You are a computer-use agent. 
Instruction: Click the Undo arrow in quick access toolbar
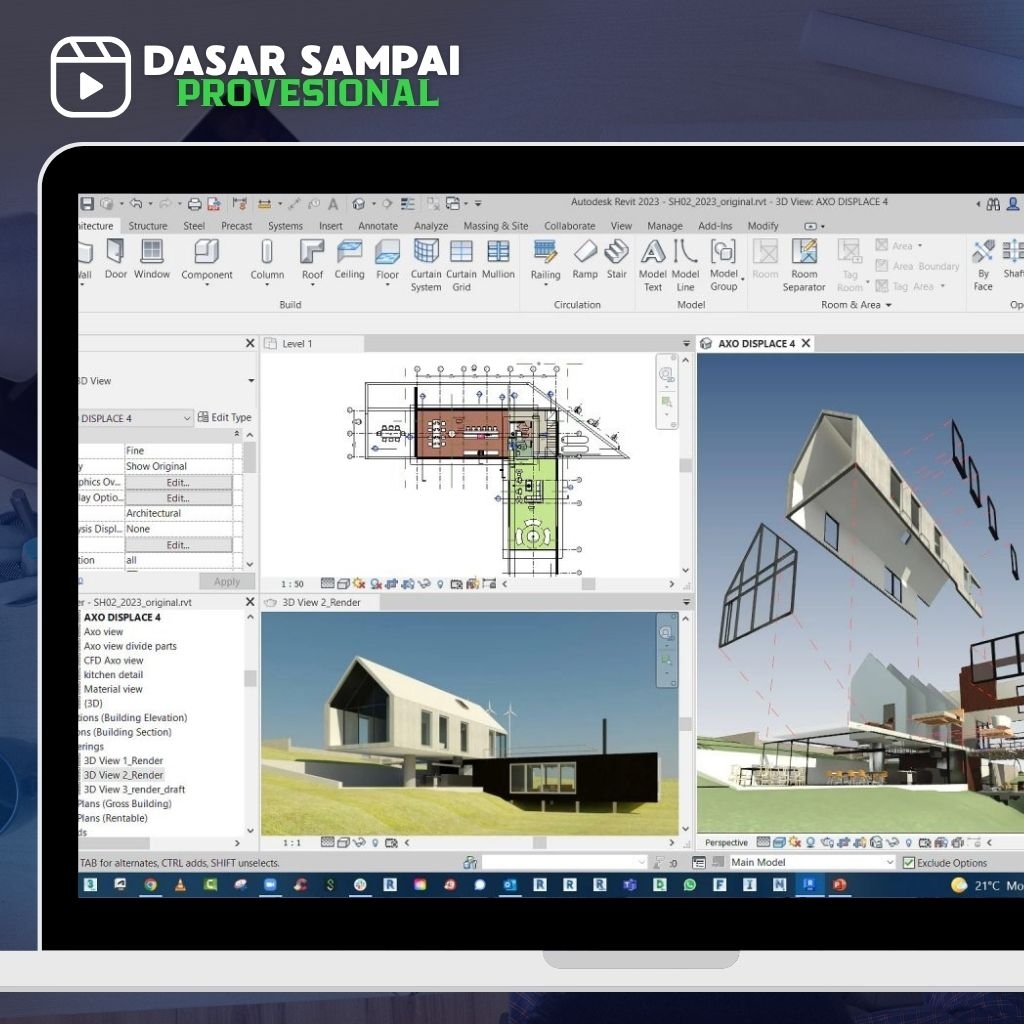[x=136, y=204]
